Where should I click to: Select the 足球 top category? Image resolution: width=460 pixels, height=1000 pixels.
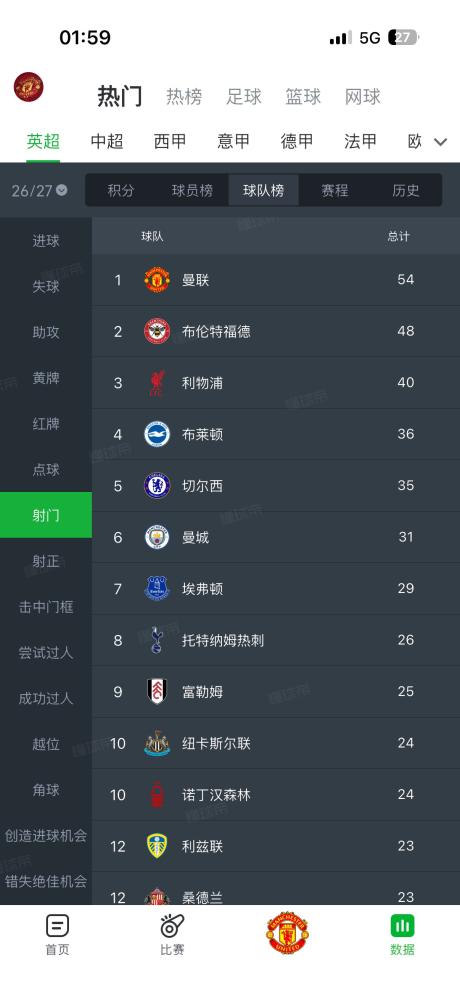244,96
